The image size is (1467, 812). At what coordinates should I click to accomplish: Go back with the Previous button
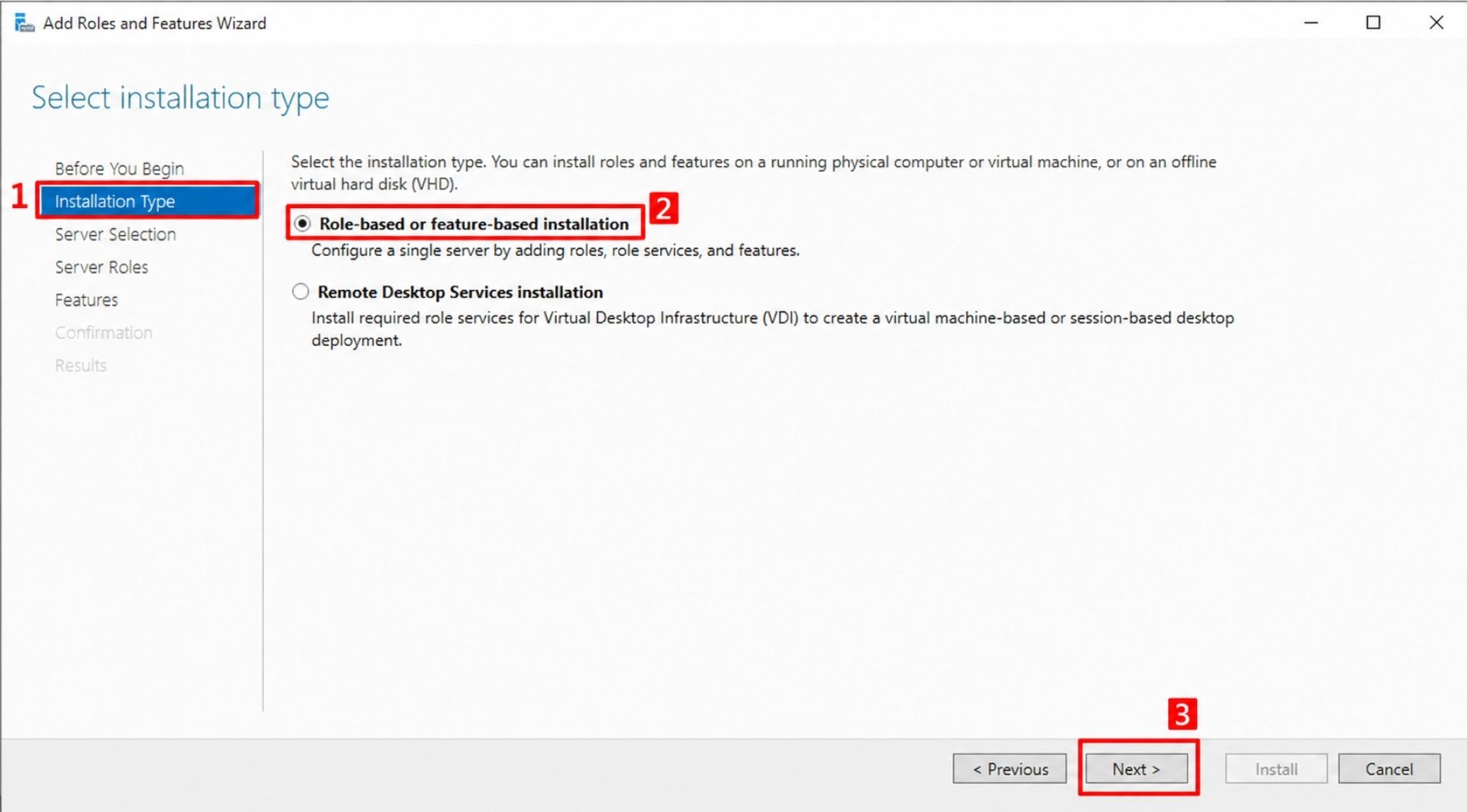[1010, 769]
